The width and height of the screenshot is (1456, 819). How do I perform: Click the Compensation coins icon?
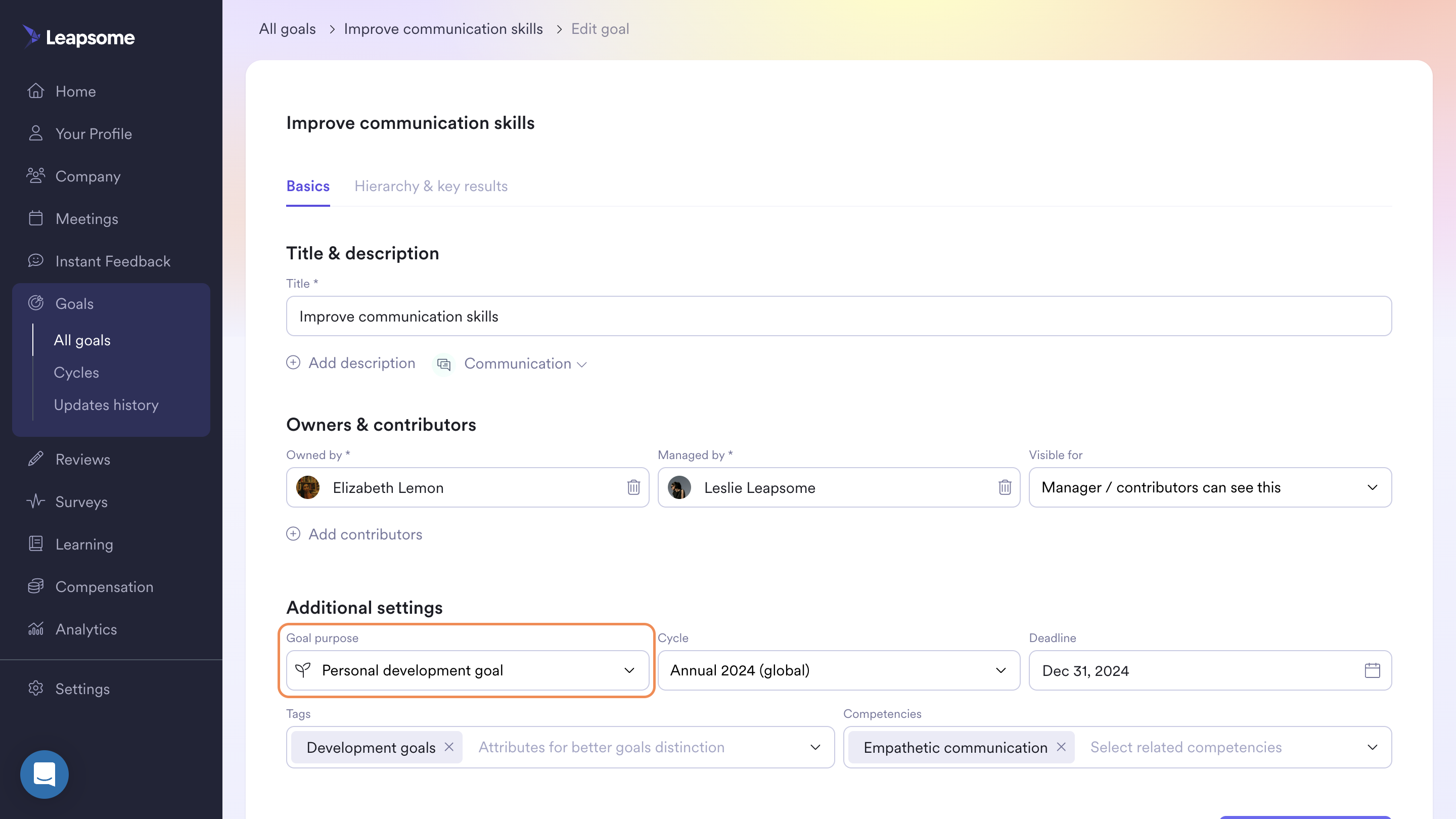(x=35, y=586)
